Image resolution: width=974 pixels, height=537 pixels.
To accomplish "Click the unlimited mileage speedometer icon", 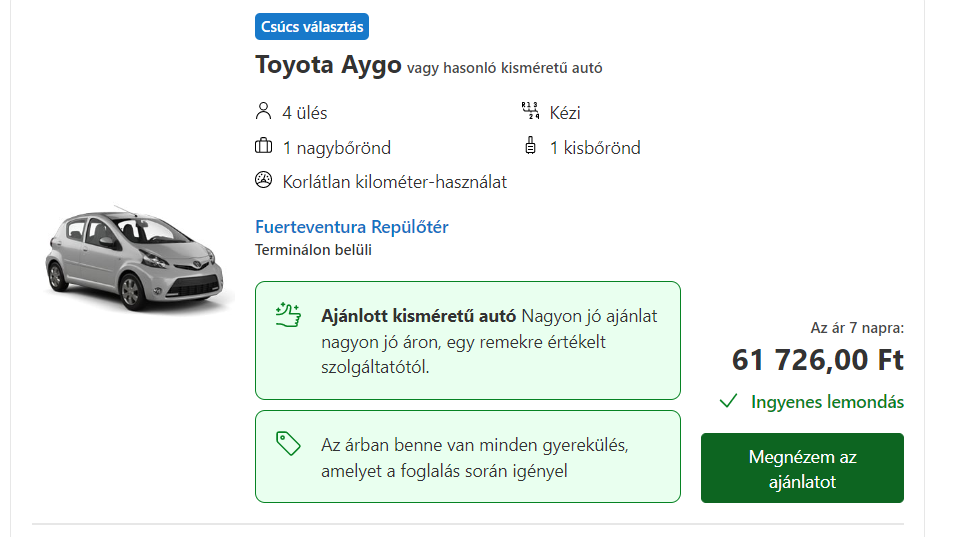I will tap(263, 180).
